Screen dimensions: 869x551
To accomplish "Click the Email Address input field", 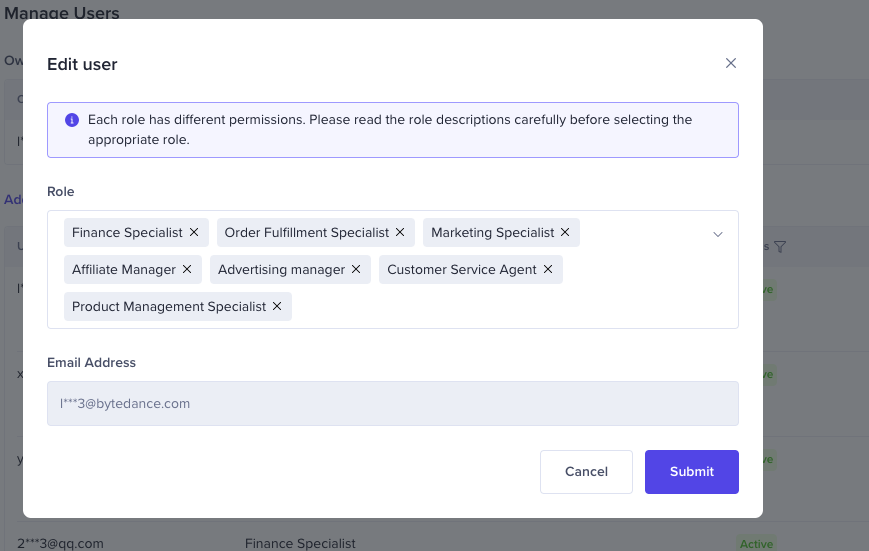I will (x=392, y=404).
